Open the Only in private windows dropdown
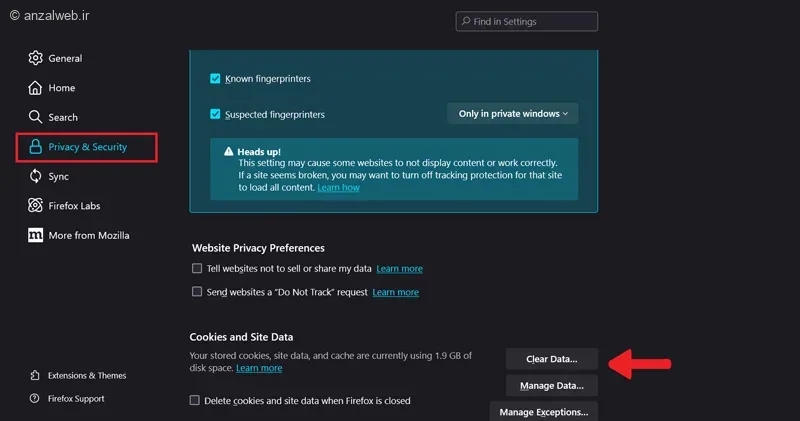 [x=512, y=114]
